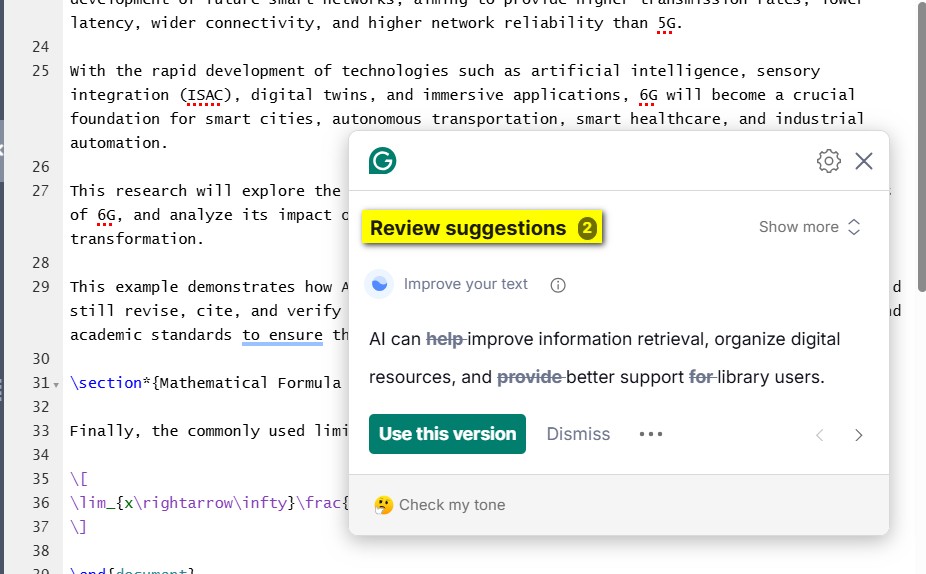This screenshot has height=574, width=926.
Task: Open more options ellipsis menu
Action: 651,434
